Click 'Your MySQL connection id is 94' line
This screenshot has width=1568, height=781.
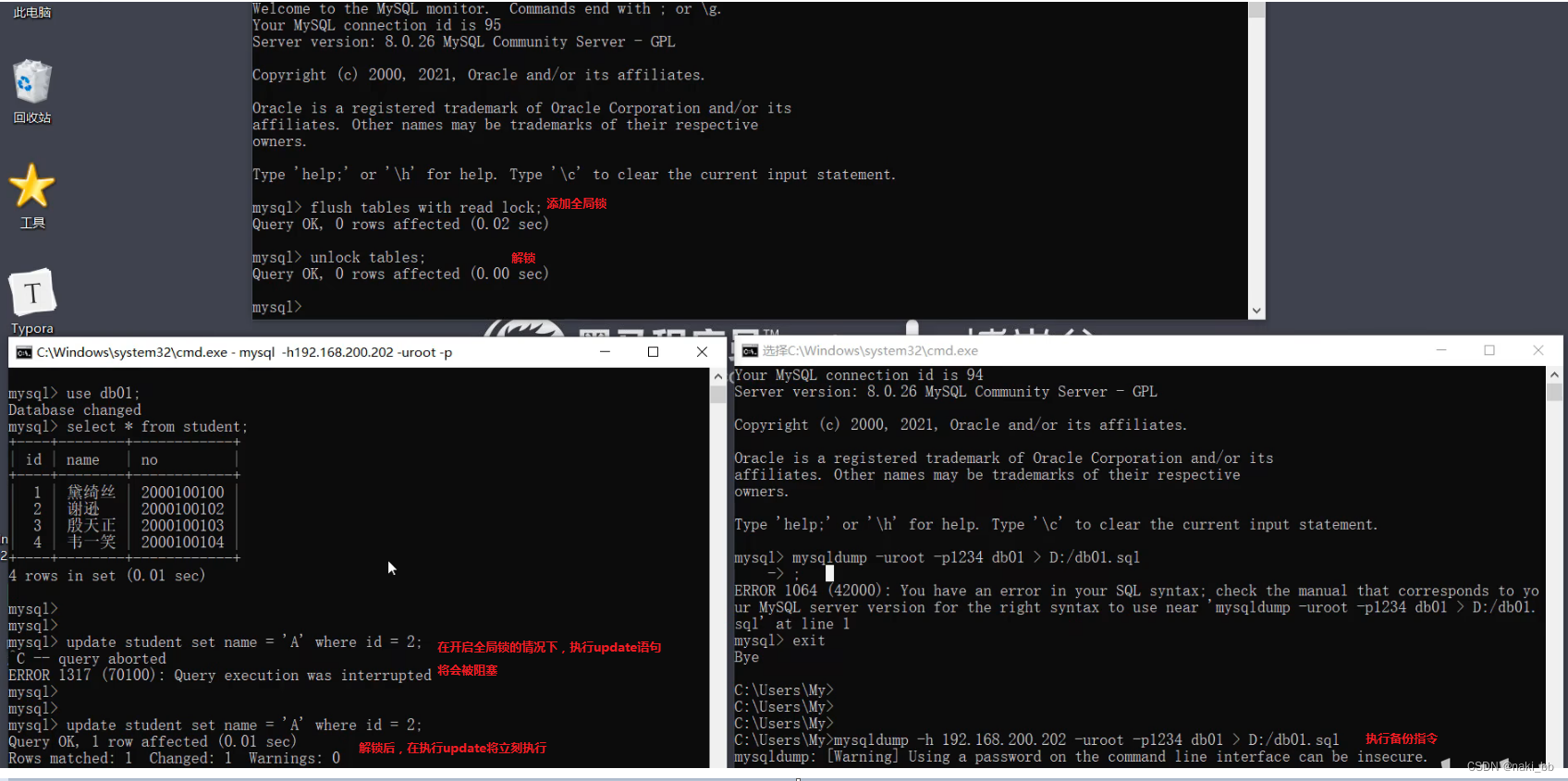click(x=859, y=375)
